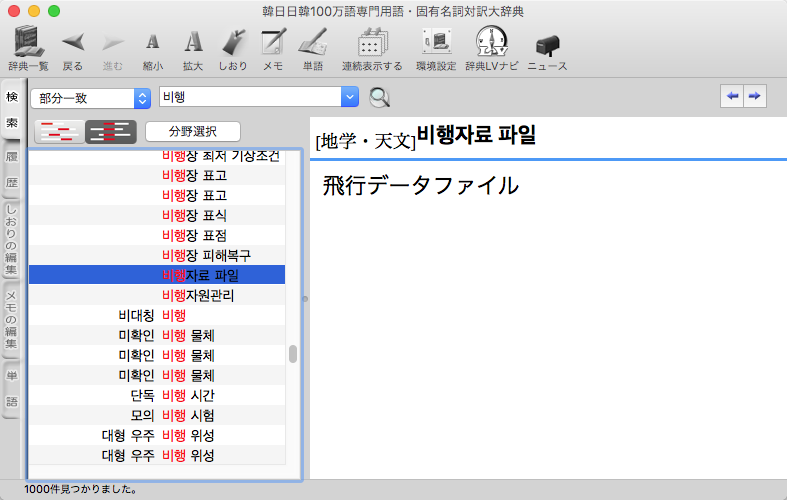787x500 pixels.
Task: Click the [地学・天文] category label
Action: tap(366, 141)
